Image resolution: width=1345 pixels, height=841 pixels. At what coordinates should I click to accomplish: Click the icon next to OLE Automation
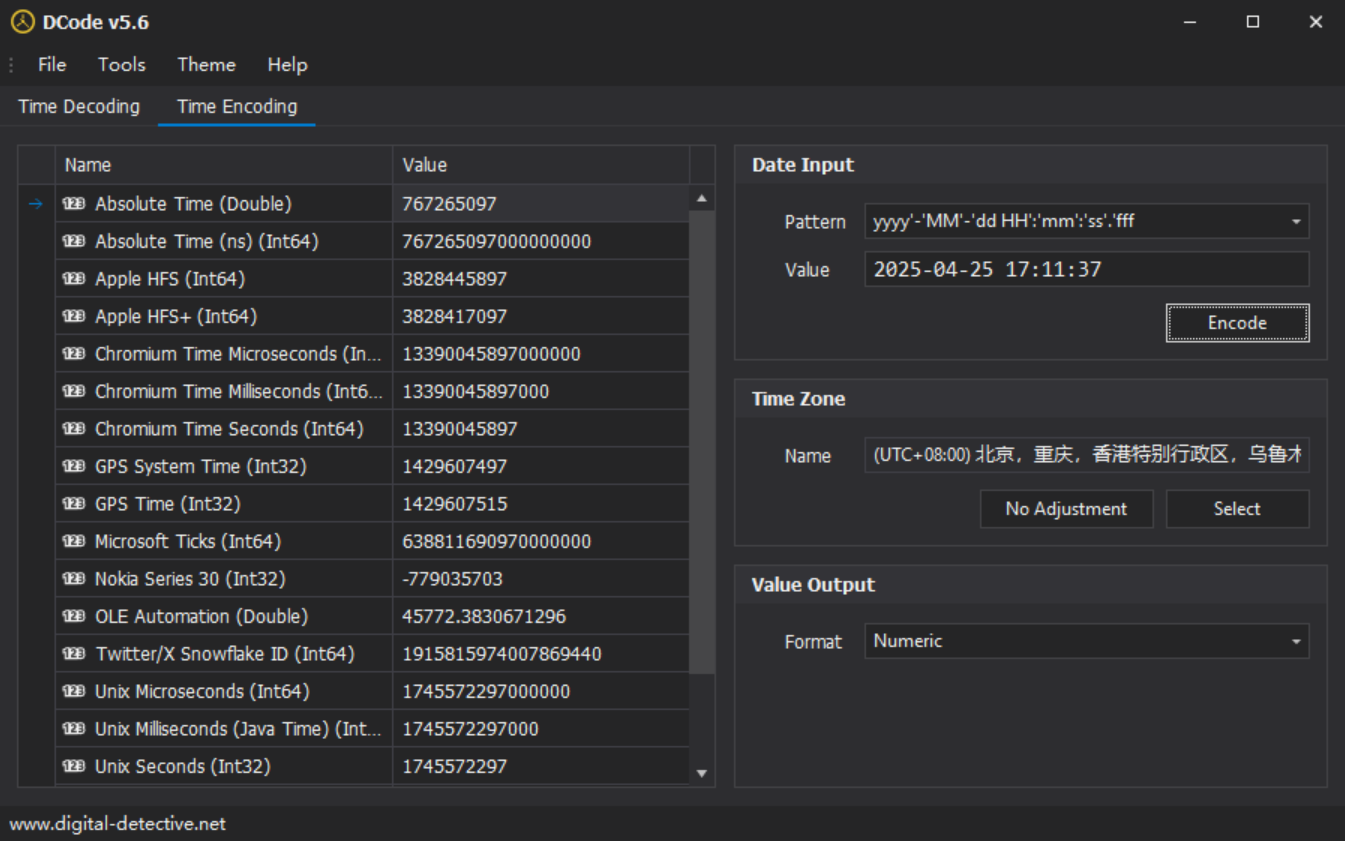click(74, 616)
